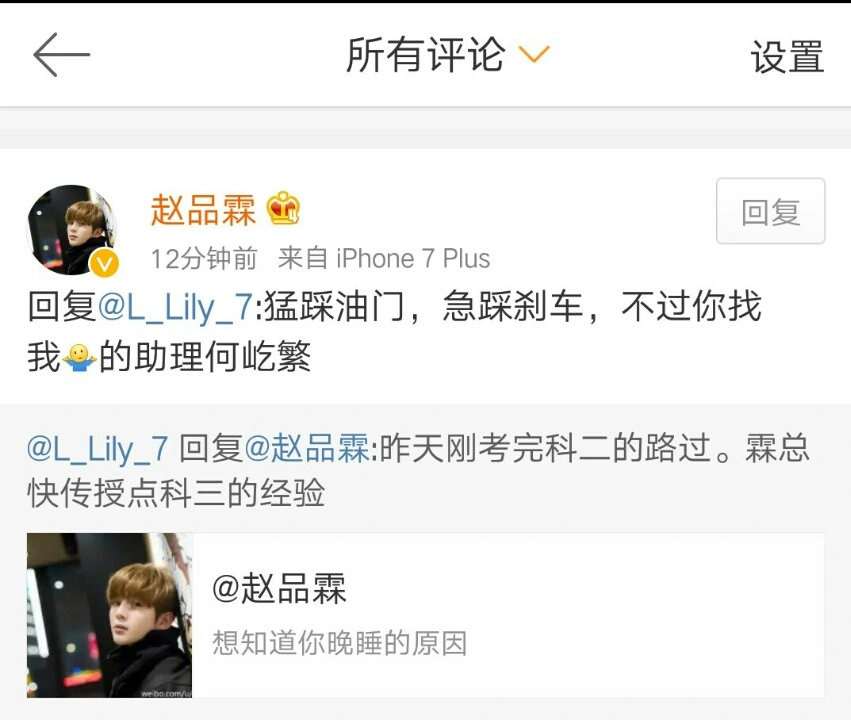Open 赵品霖's round profile avatar
851x720 pixels.
72,230
